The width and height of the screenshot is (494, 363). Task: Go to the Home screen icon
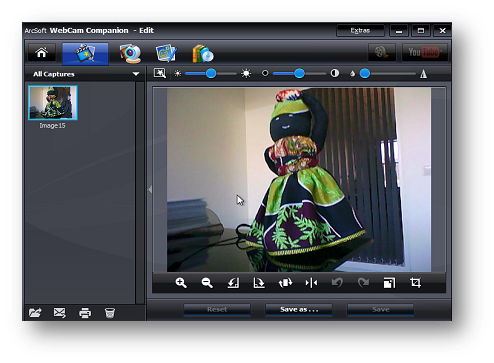click(x=42, y=52)
